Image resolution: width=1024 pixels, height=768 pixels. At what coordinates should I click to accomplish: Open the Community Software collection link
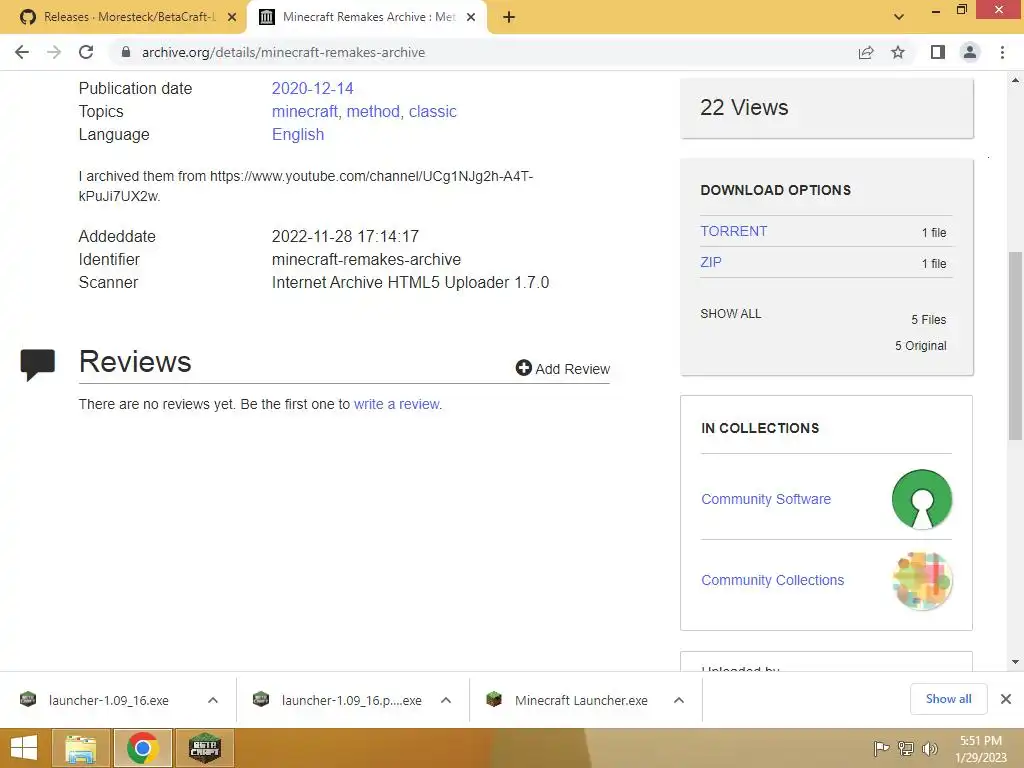(766, 499)
